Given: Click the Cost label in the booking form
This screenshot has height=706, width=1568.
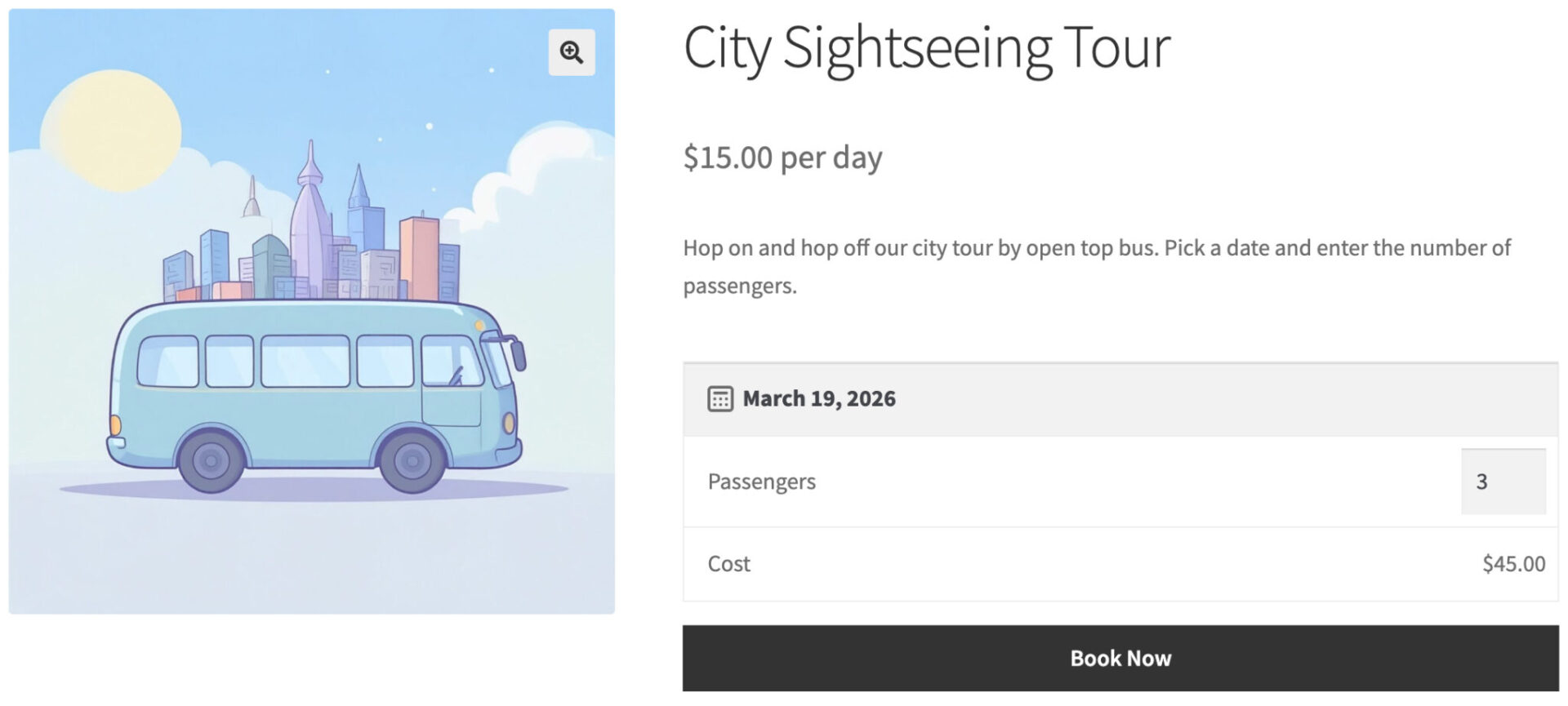Looking at the screenshot, I should click(x=728, y=563).
